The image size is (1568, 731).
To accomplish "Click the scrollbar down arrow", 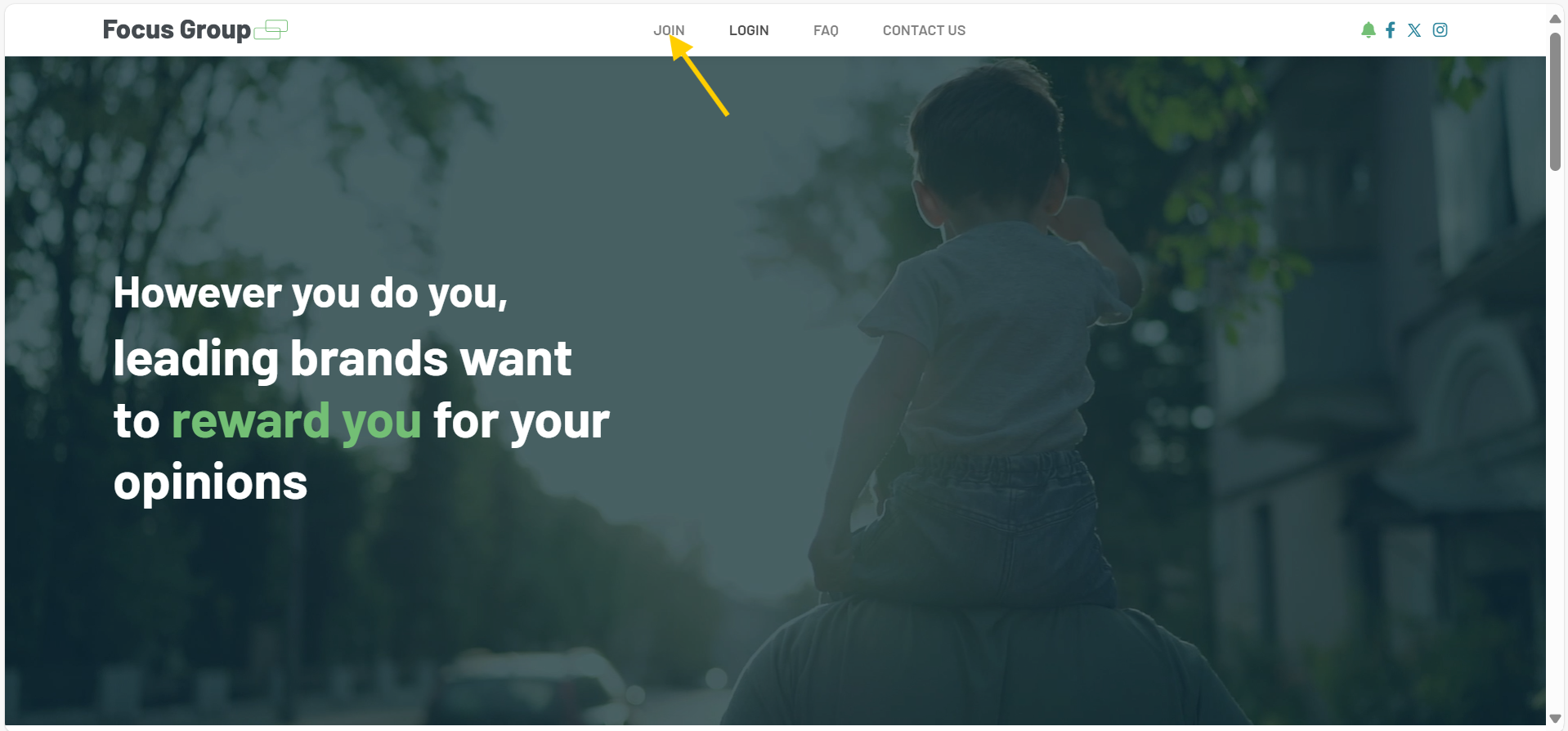I will click(1555, 719).
